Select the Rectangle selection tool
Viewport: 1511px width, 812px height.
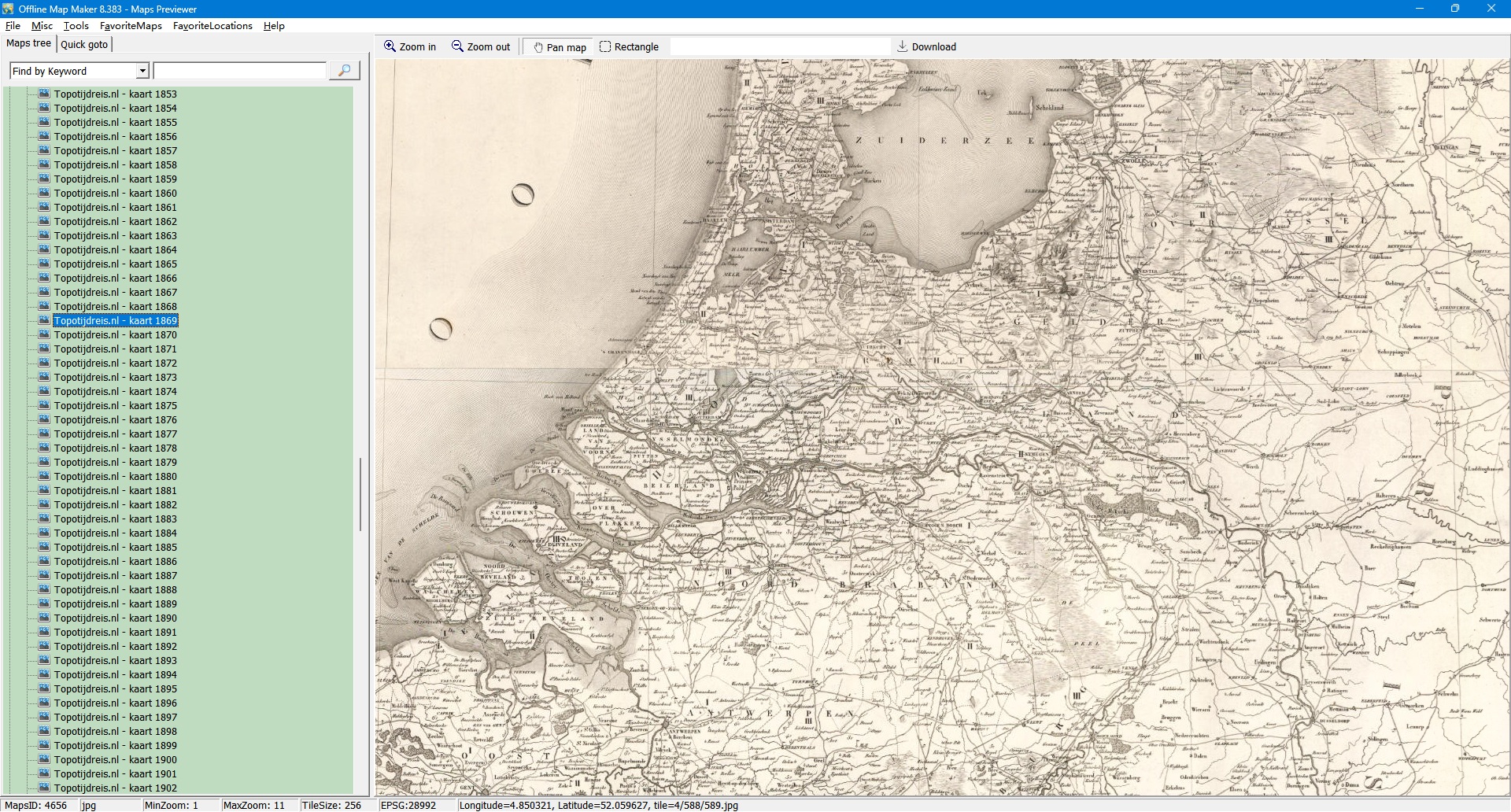point(605,46)
